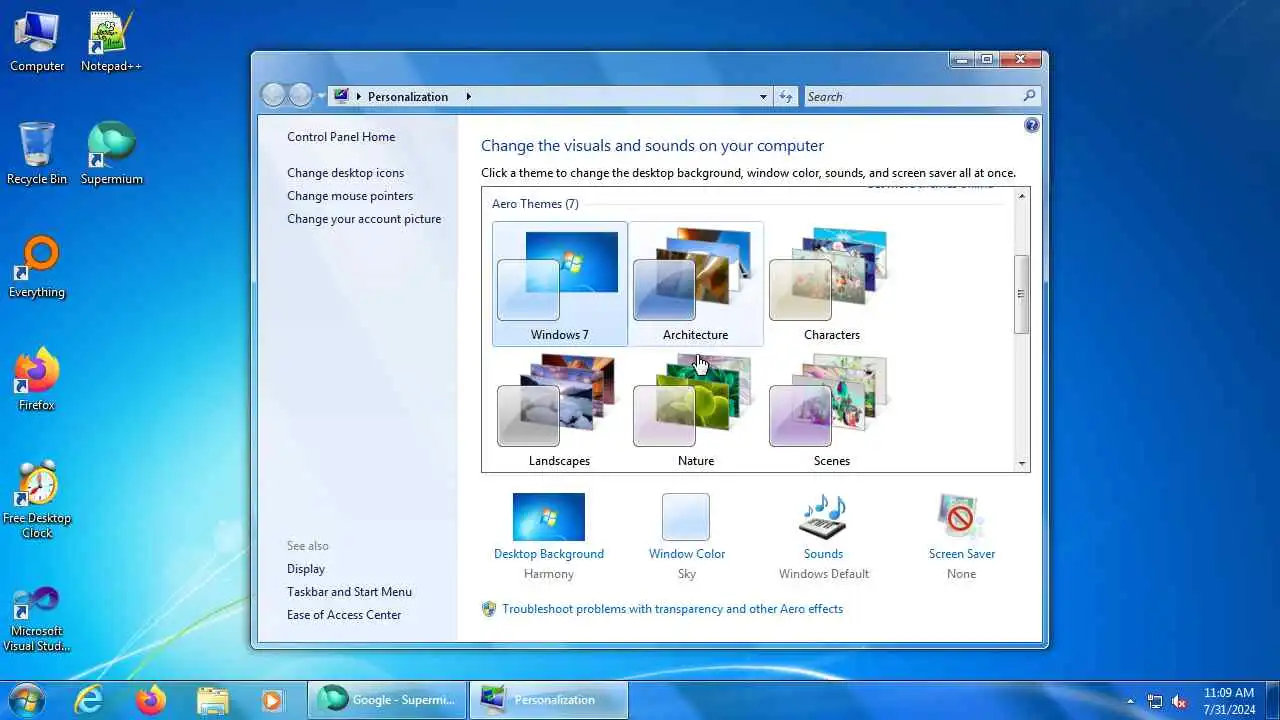This screenshot has height=720, width=1280.
Task: Open the recent pages dropdown arrow
Action: [321, 96]
